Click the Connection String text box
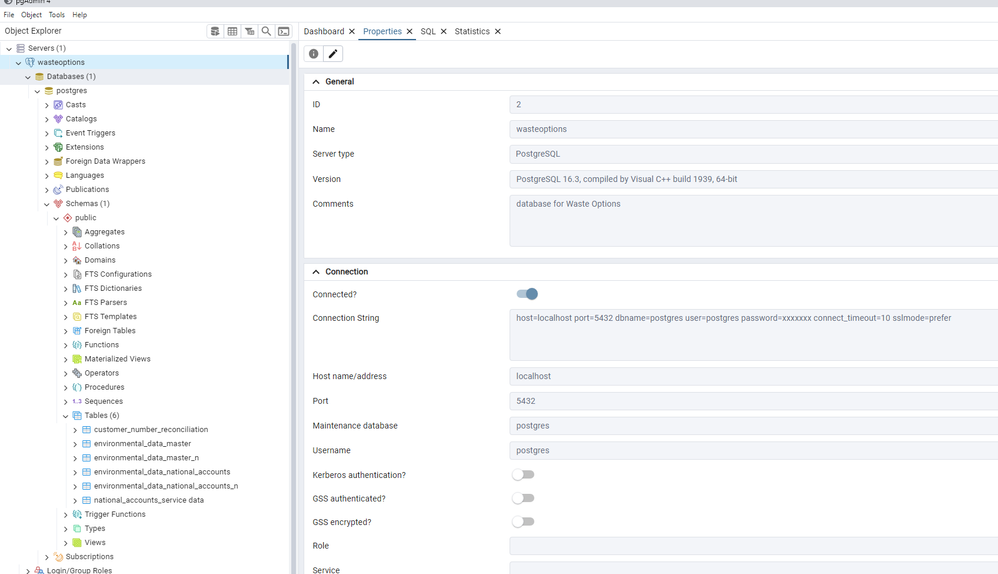998x574 pixels. [x=754, y=335]
